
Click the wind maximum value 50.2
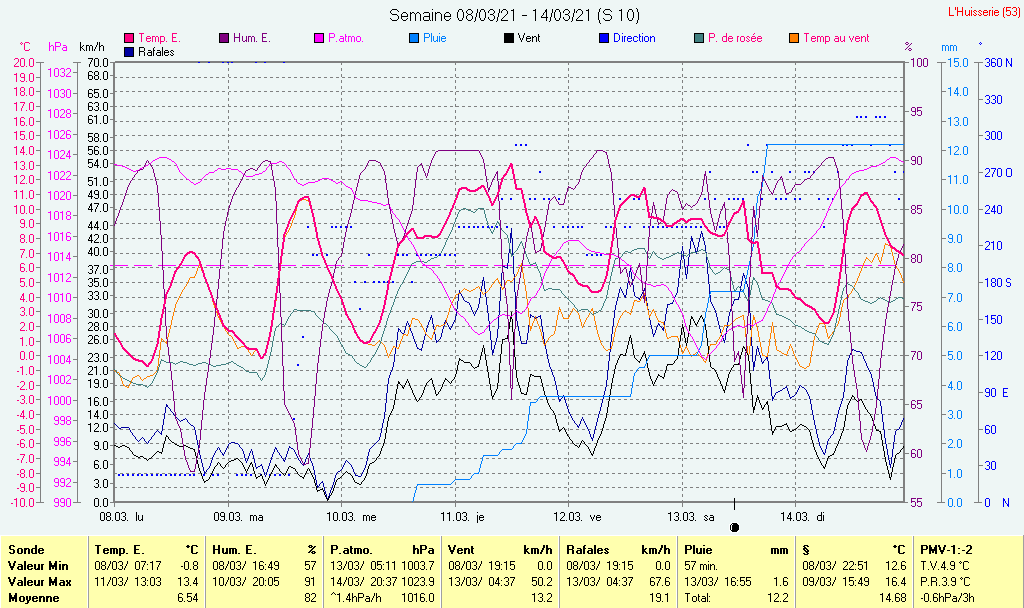541,582
